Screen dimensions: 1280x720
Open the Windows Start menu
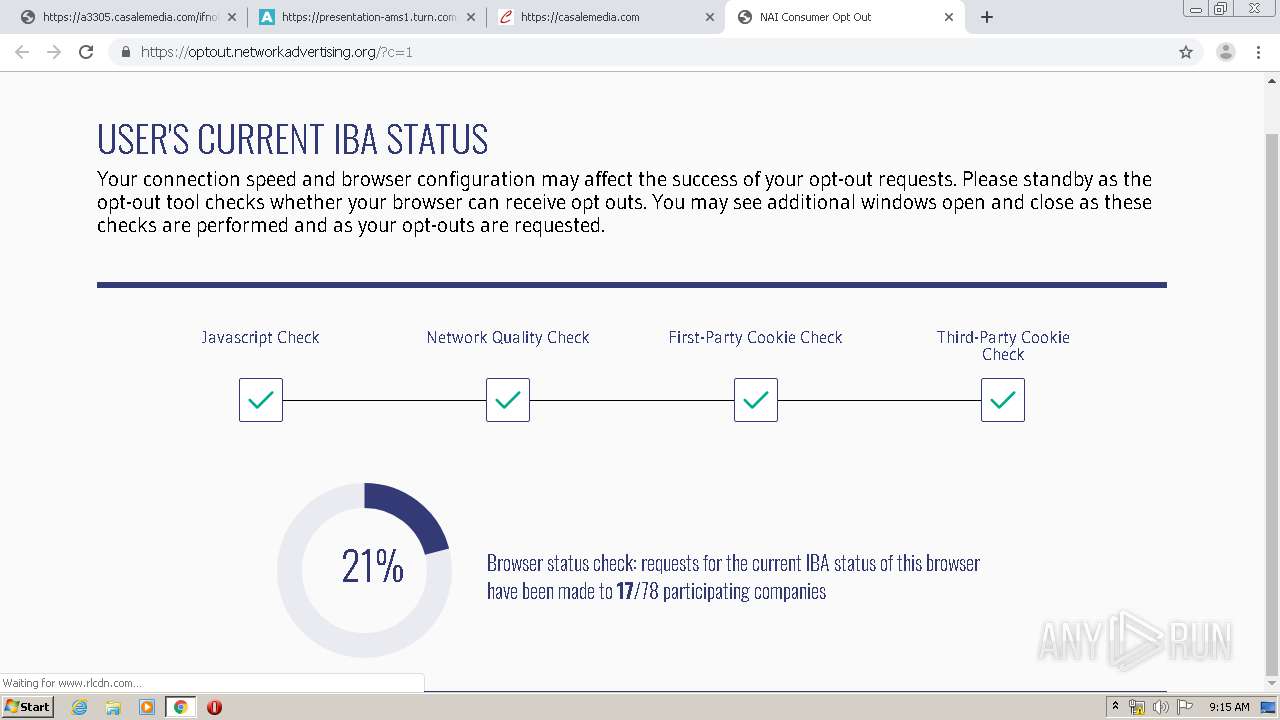click(x=27, y=707)
